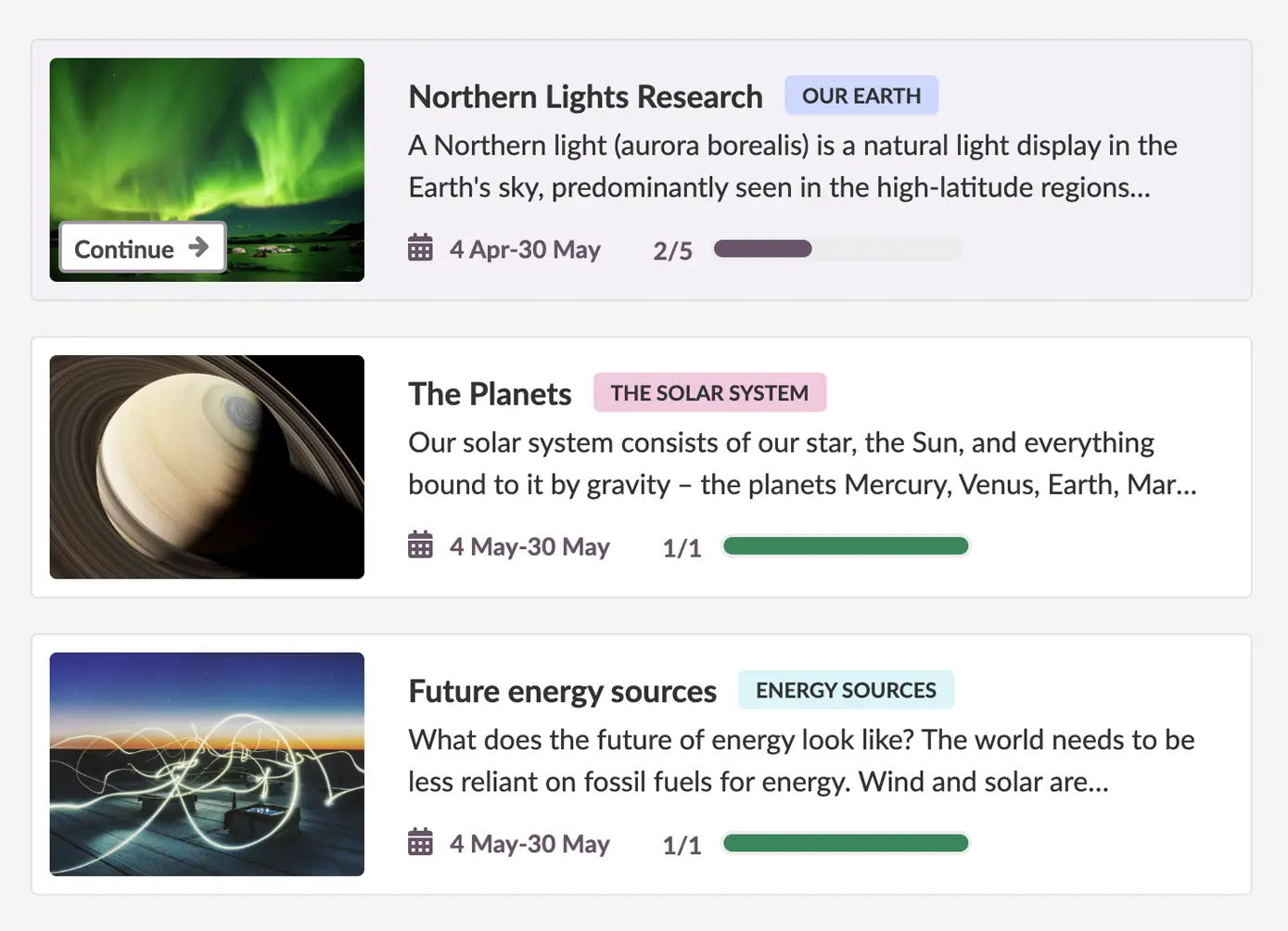1288x931 pixels.
Task: Click the arrow icon in Continue button
Action: [198, 247]
